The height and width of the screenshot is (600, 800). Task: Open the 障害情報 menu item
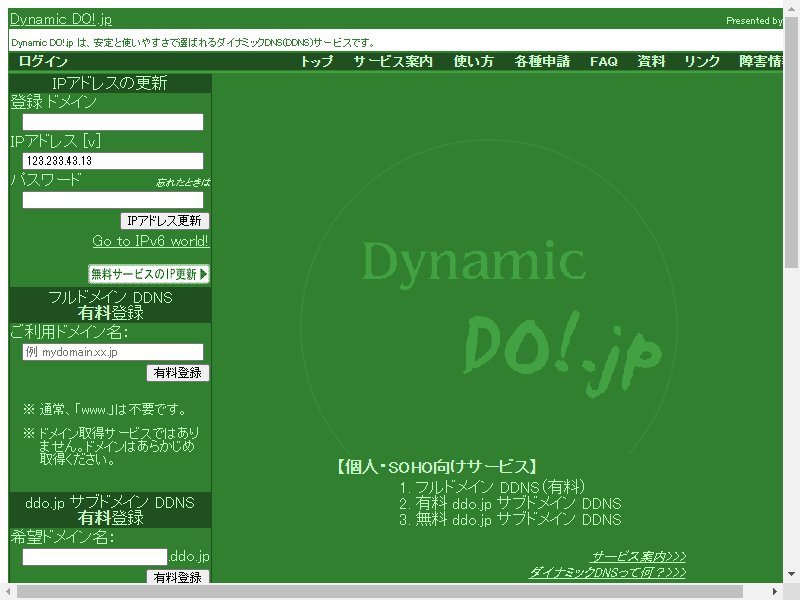(761, 61)
